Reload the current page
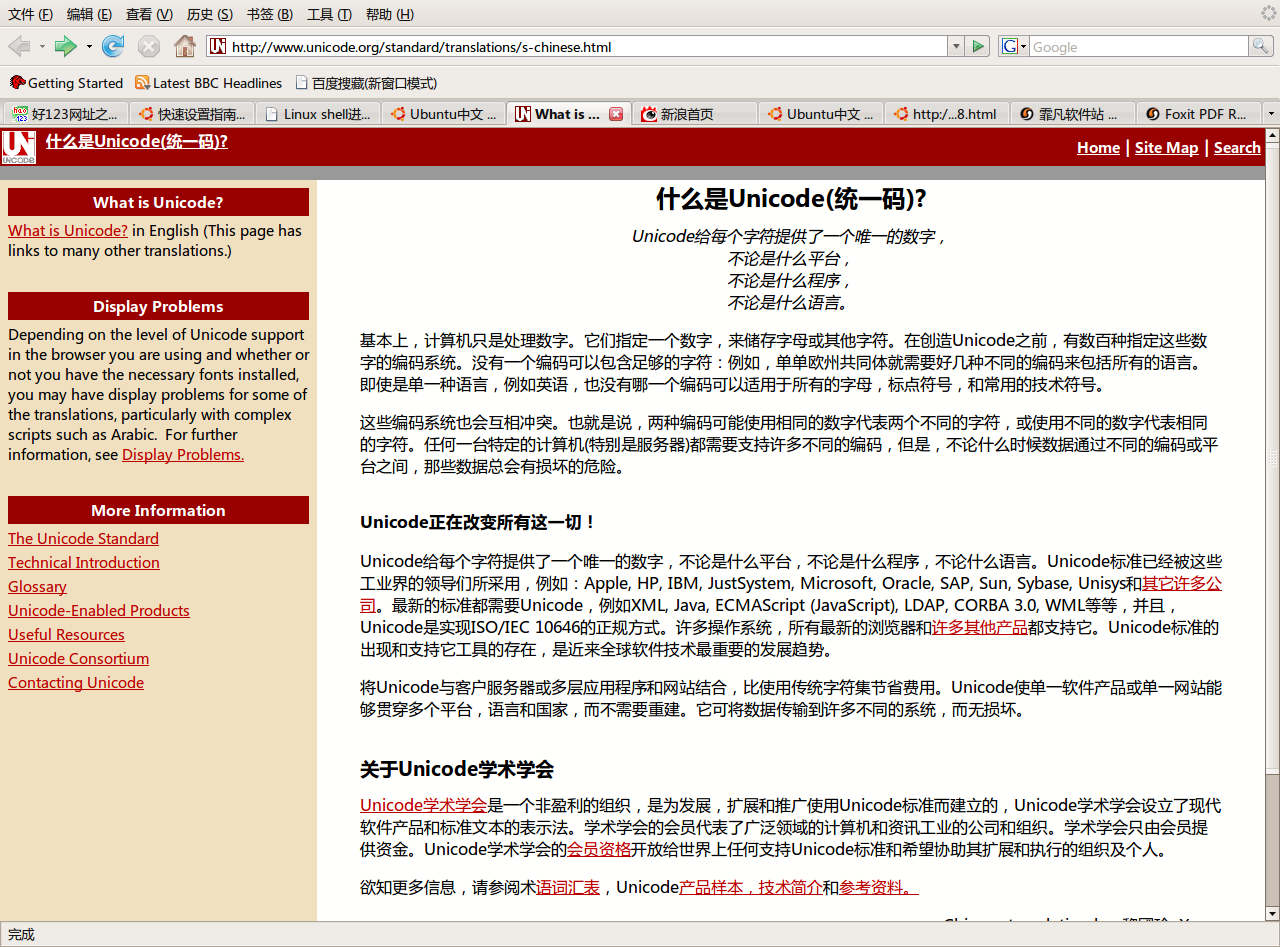1280x947 pixels. [113, 46]
